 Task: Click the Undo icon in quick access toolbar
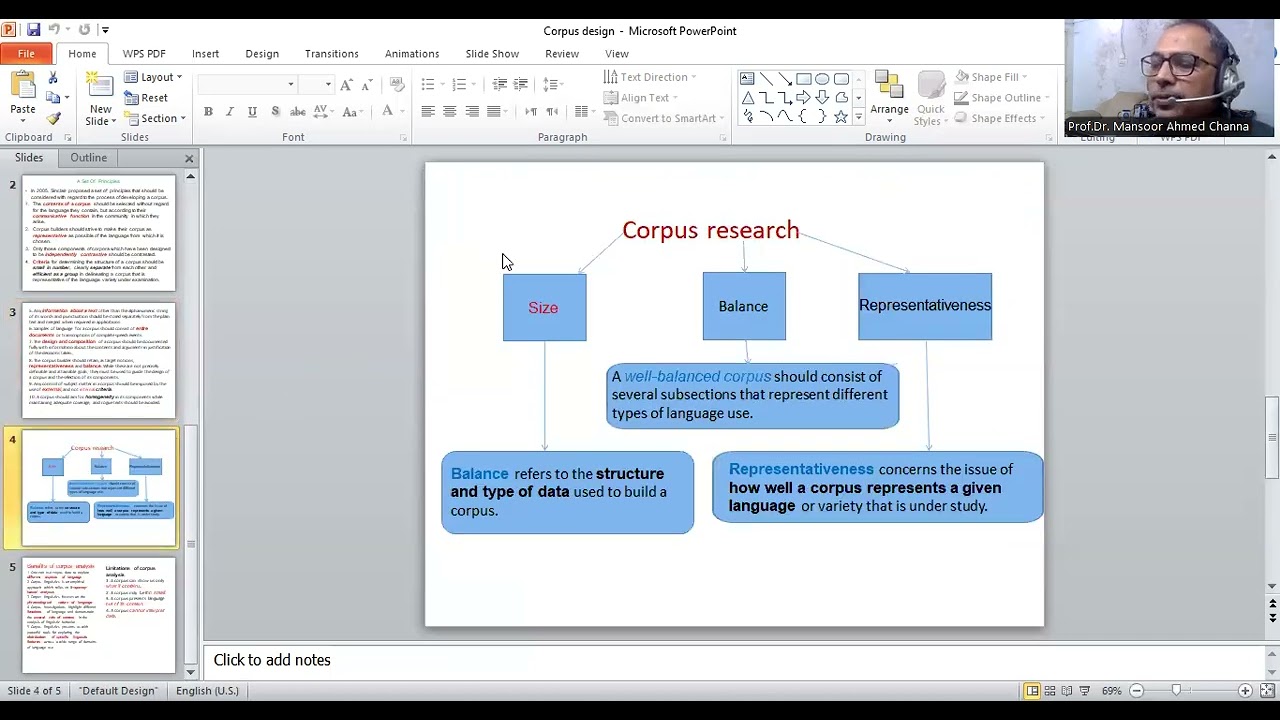[x=55, y=30]
